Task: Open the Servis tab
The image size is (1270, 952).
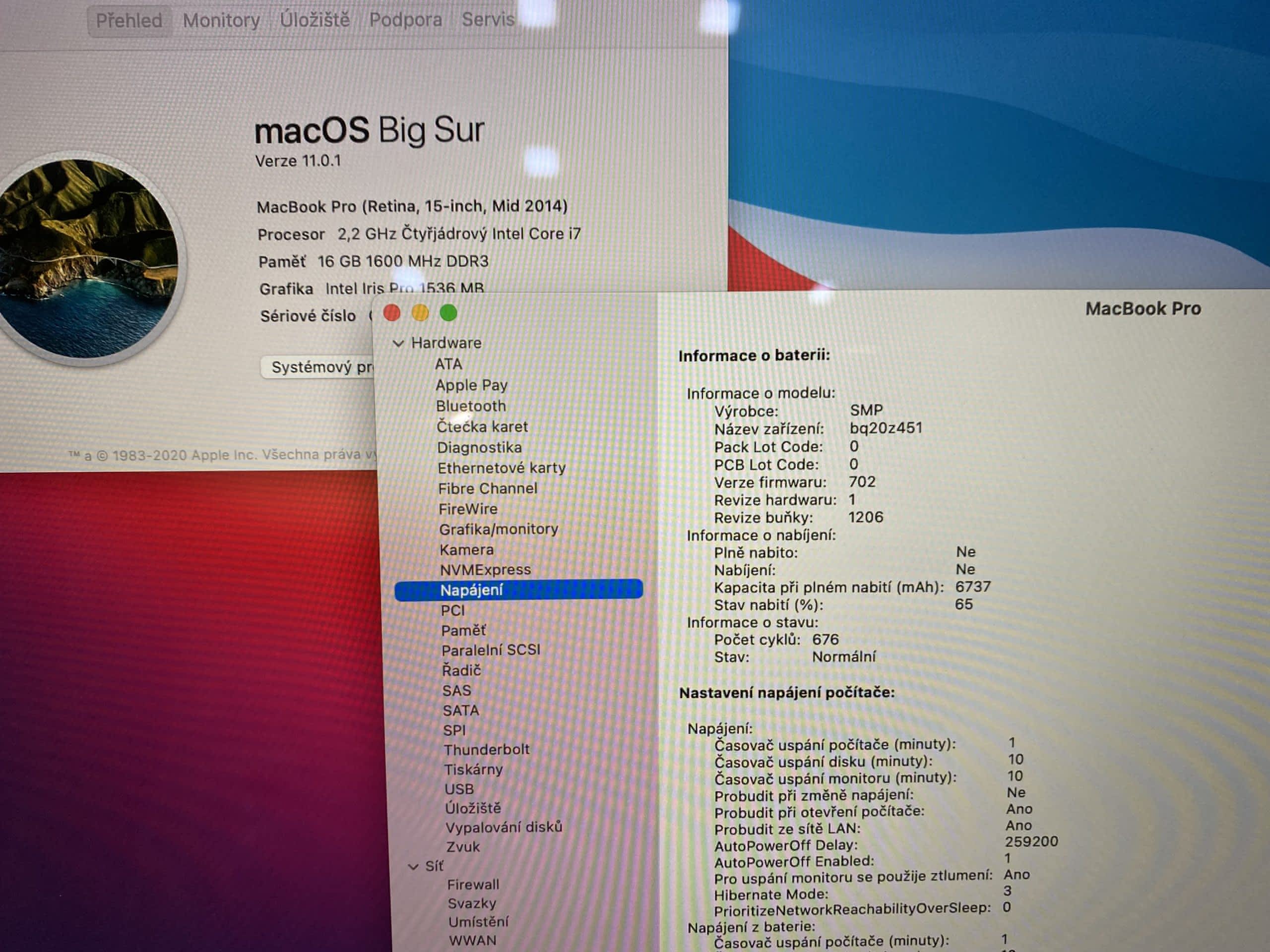Action: [x=488, y=19]
